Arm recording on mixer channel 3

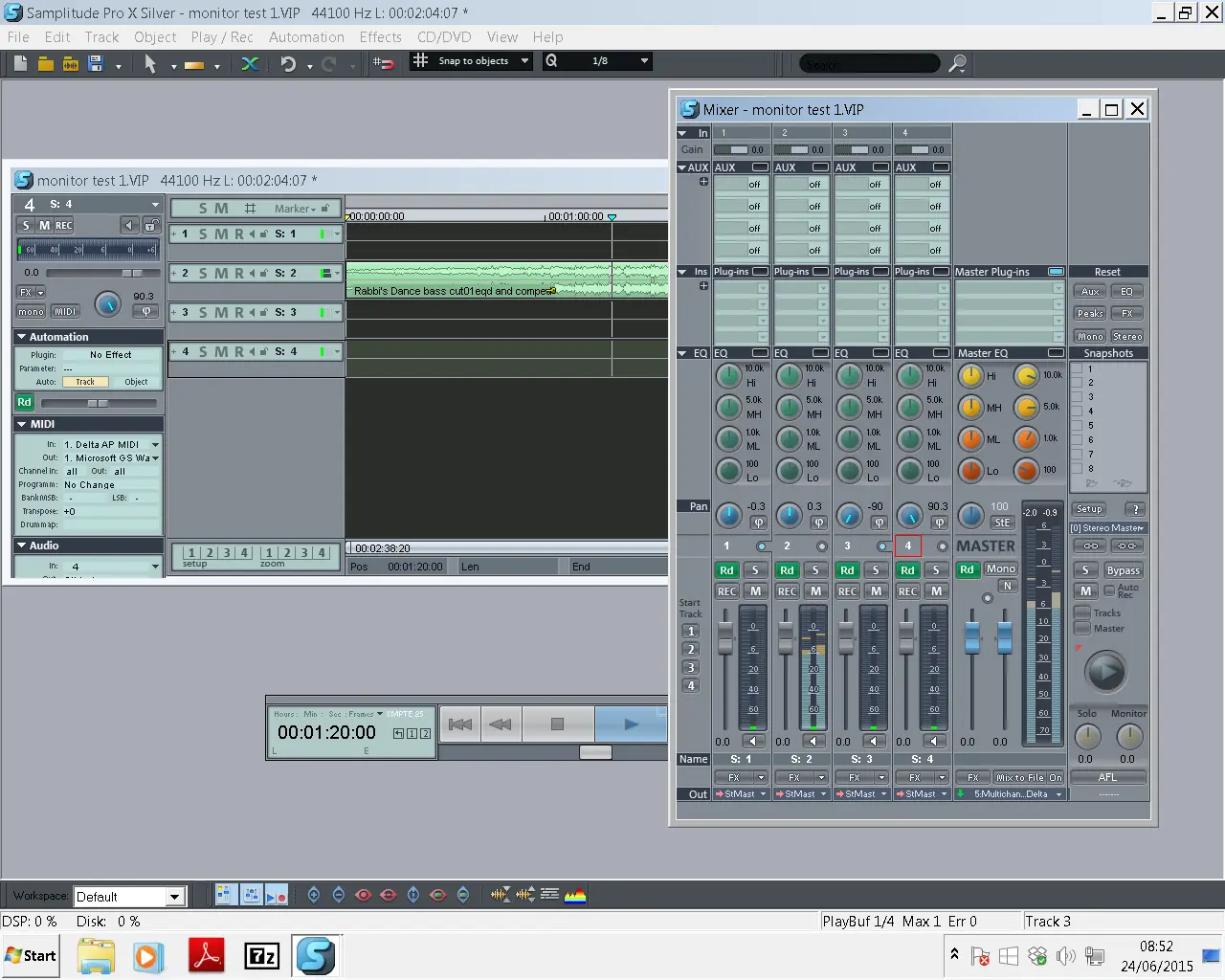tap(847, 591)
